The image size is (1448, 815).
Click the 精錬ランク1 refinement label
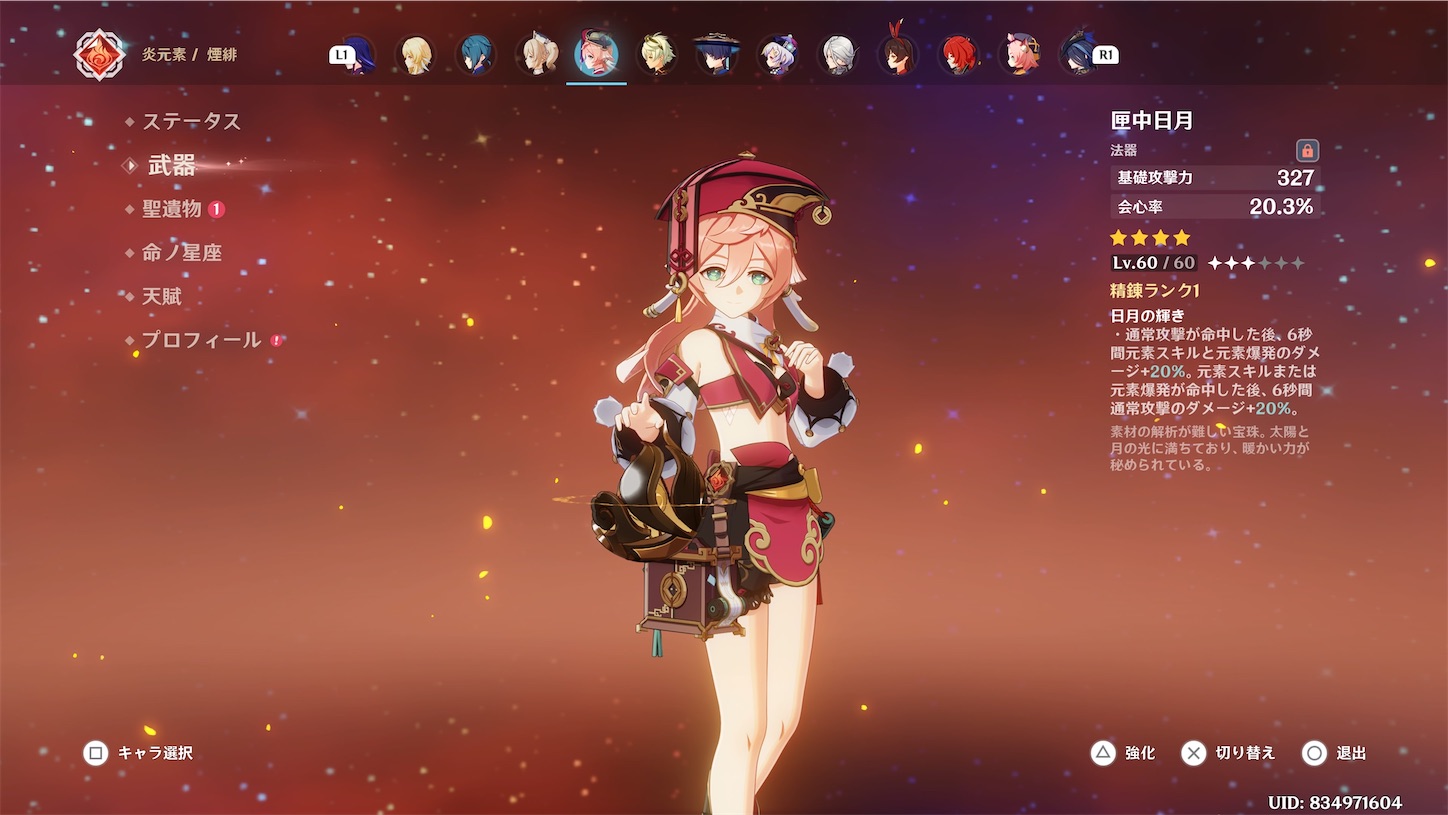click(x=1155, y=291)
